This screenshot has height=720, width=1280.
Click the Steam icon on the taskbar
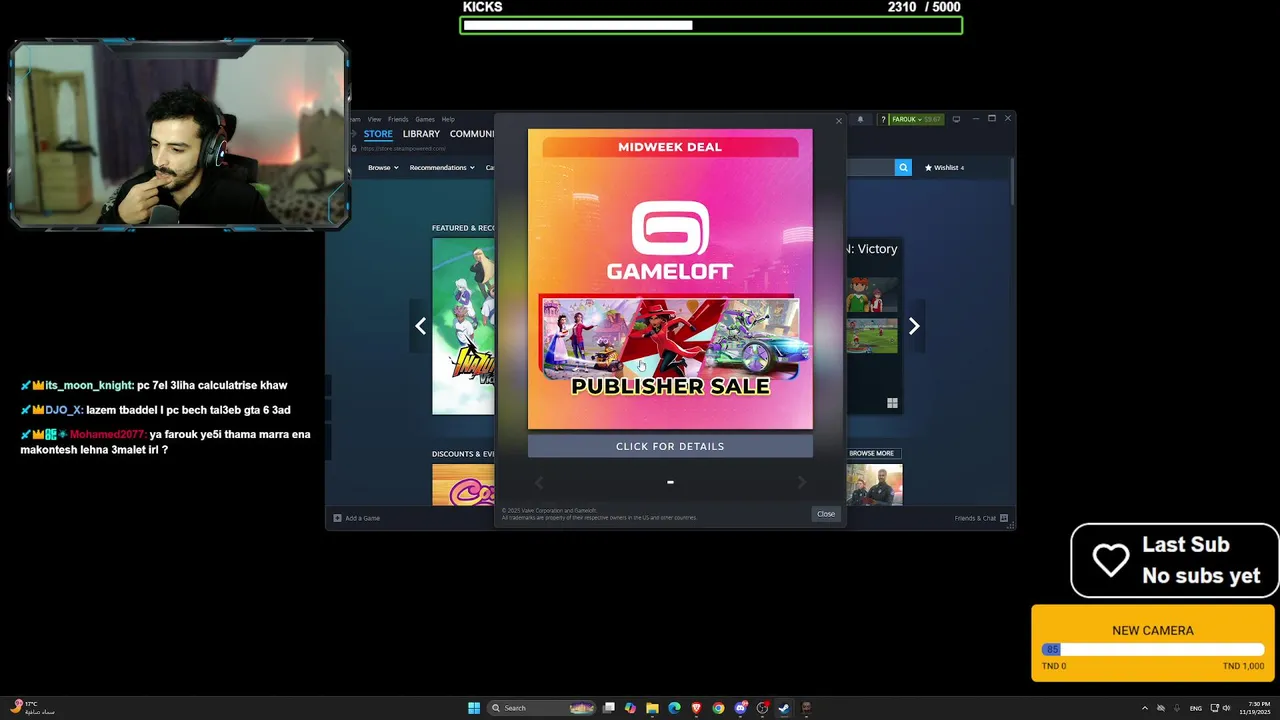784,708
